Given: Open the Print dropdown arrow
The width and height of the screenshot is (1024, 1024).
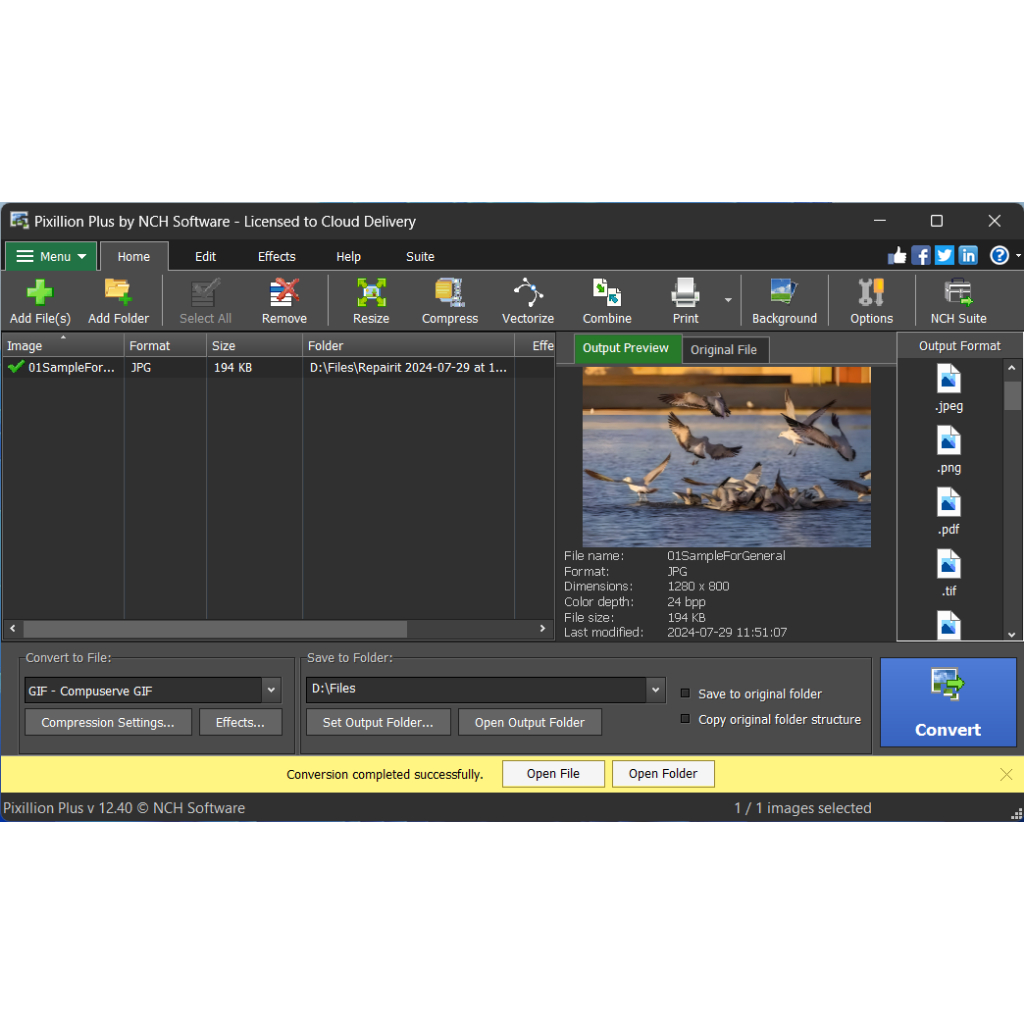Looking at the screenshot, I should click(x=728, y=300).
